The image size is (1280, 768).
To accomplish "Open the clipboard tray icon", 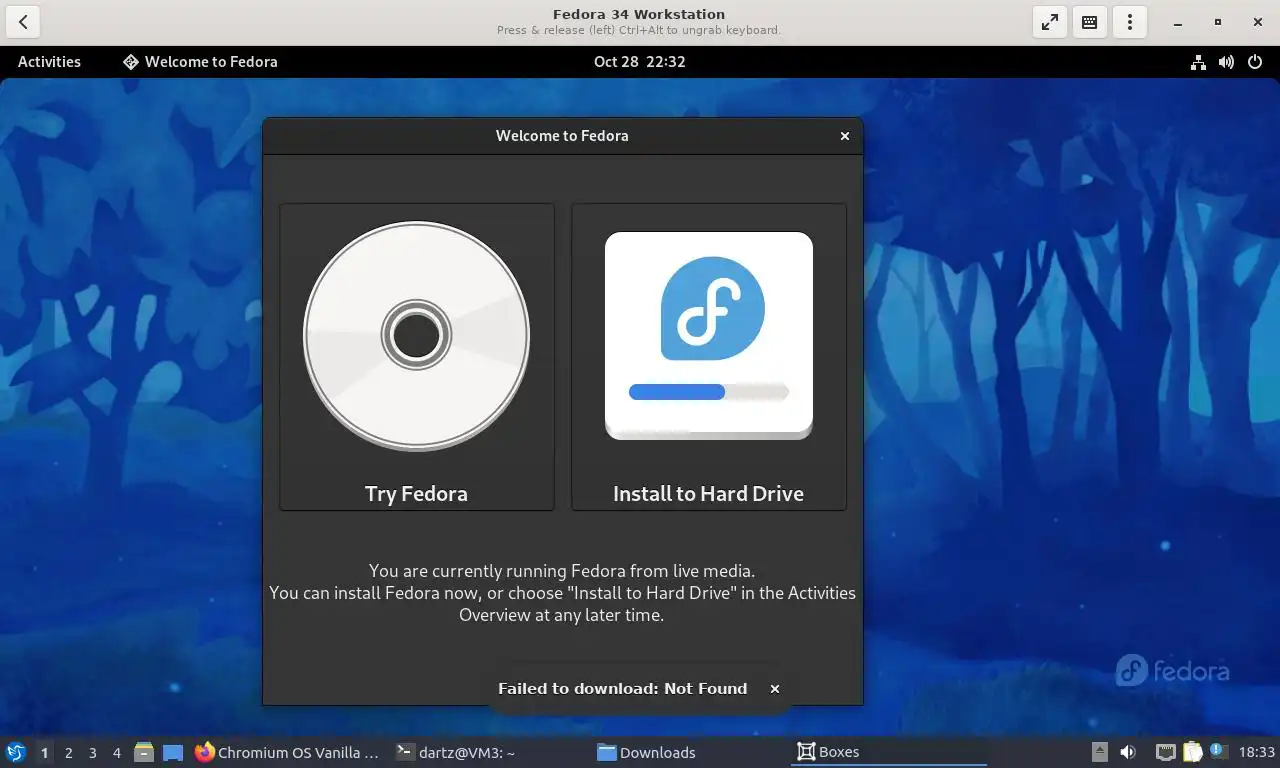I will pyautogui.click(x=1193, y=752).
